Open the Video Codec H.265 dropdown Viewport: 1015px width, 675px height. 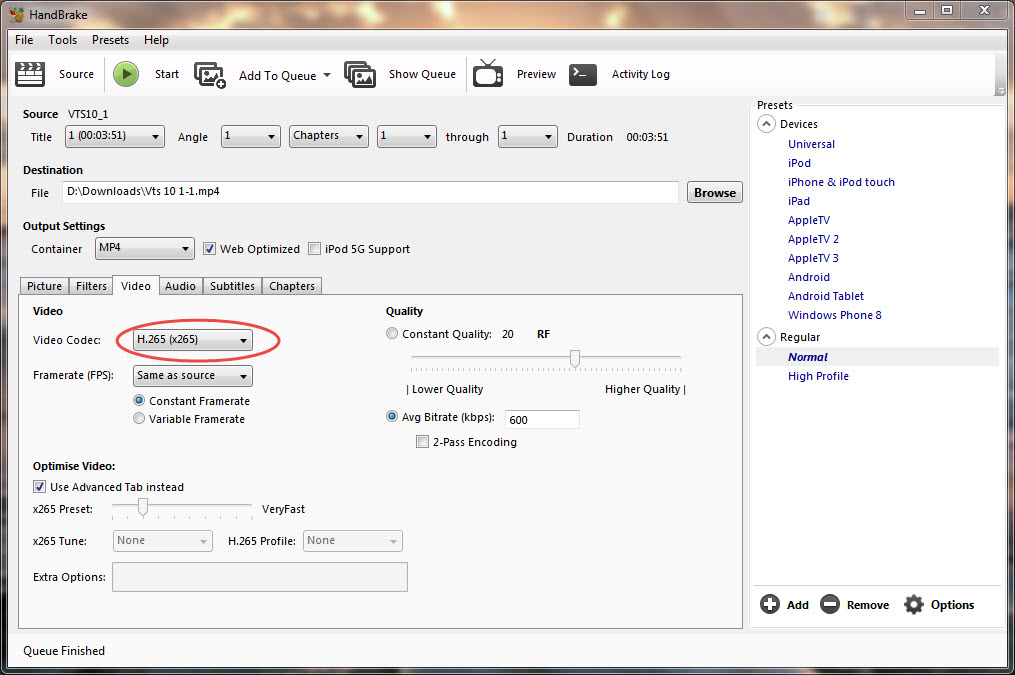[193, 340]
